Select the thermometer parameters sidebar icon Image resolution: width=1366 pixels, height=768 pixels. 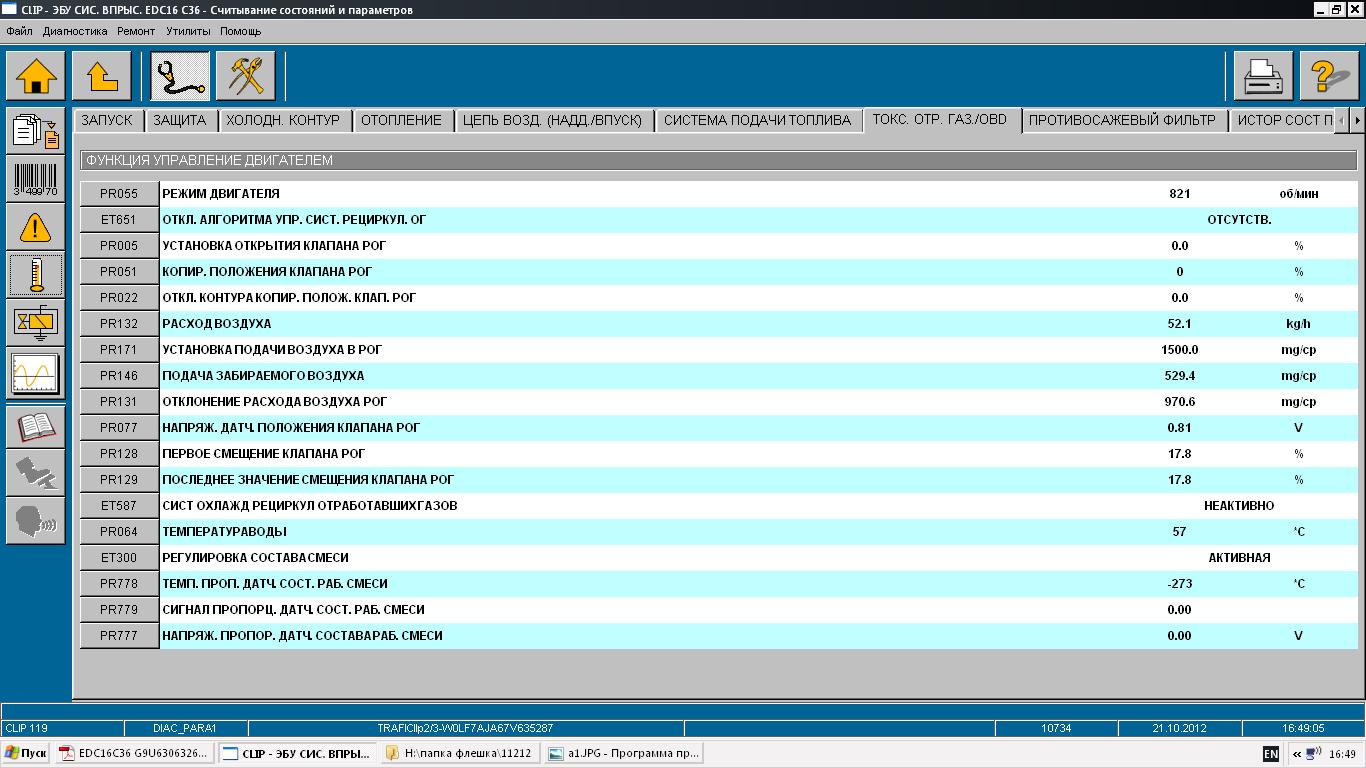coord(36,275)
